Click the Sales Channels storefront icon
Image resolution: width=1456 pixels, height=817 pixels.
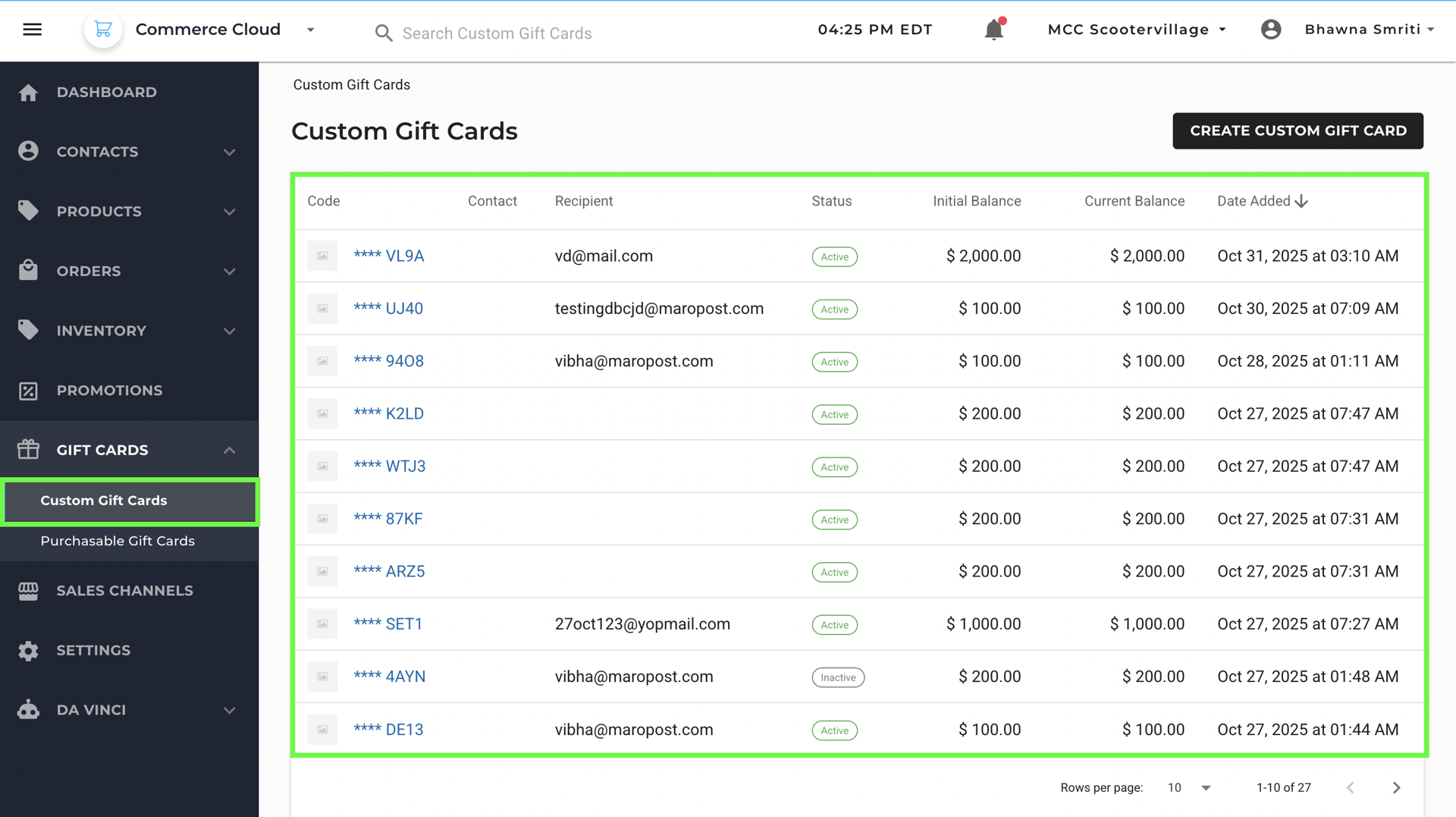tap(28, 591)
